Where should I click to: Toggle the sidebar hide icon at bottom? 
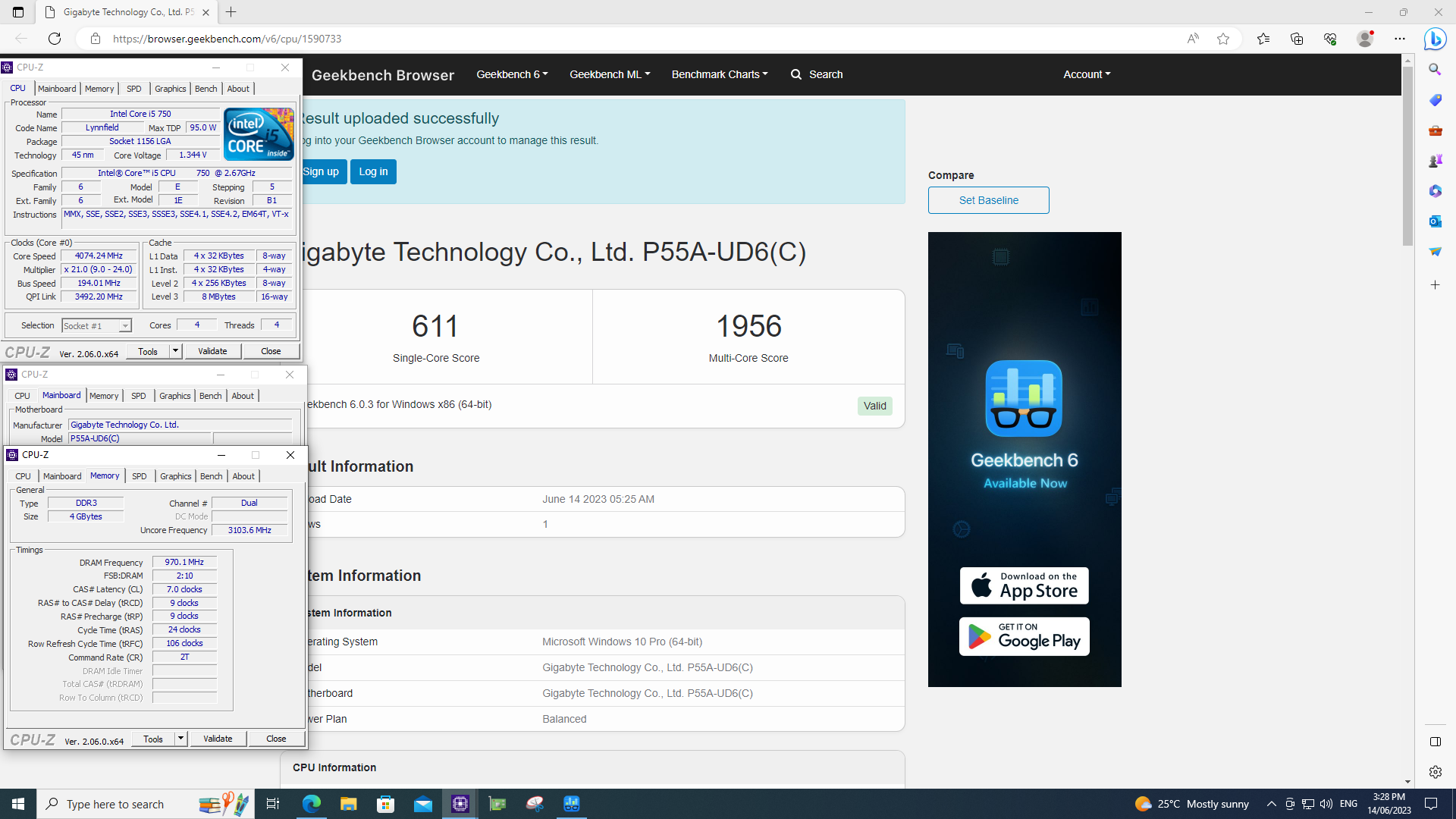[x=1435, y=742]
